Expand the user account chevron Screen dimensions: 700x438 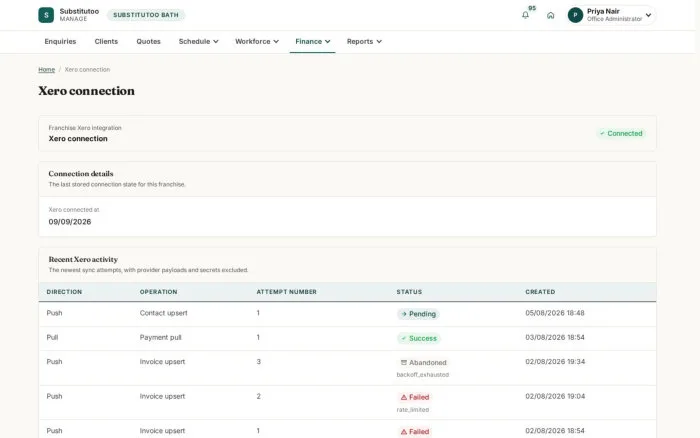[648, 15]
